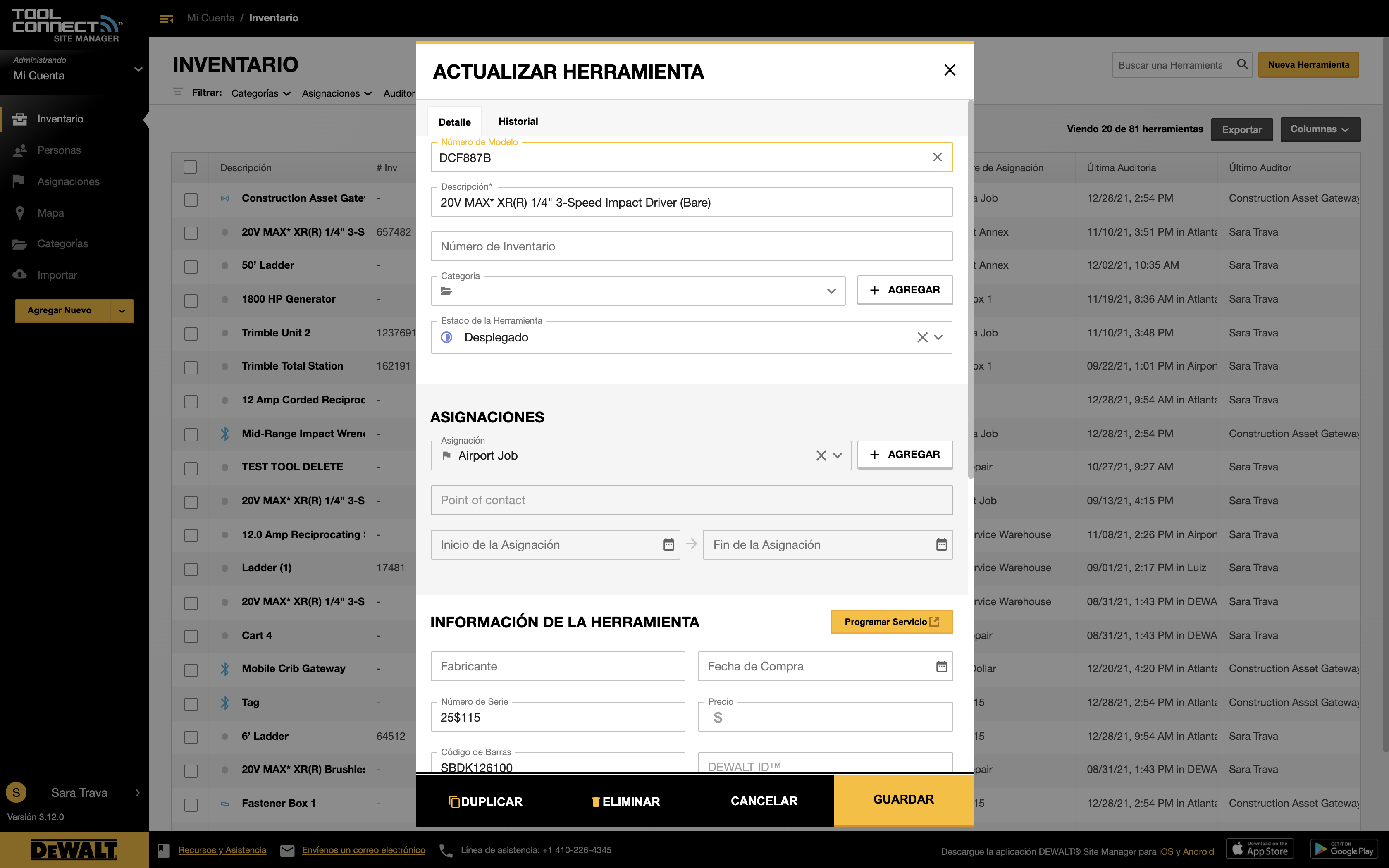Collapse the sidebar menu icon
Image resolution: width=1389 pixels, height=868 pixels.
pos(167,19)
